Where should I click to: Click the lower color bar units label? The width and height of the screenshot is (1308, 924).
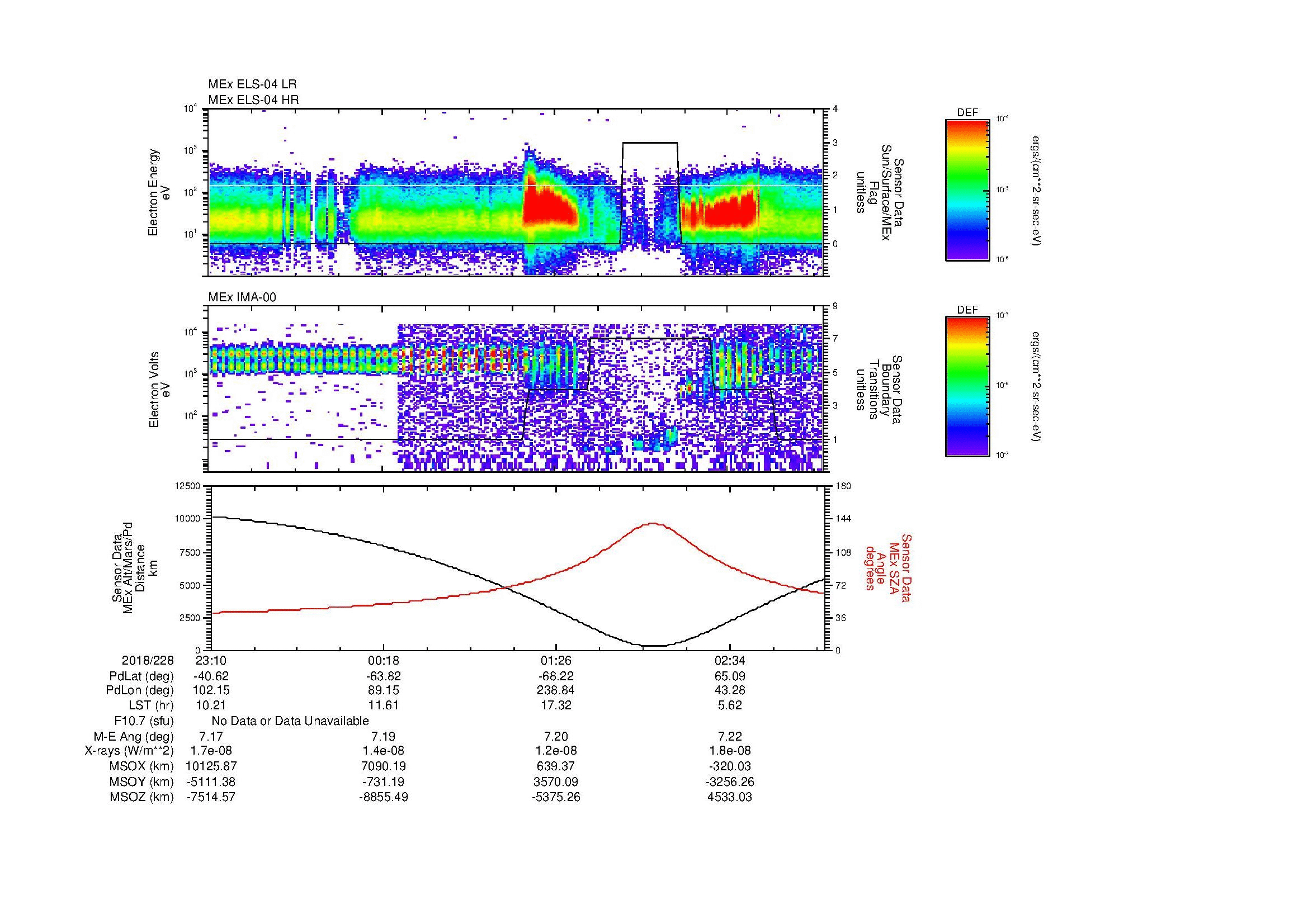(1037, 387)
